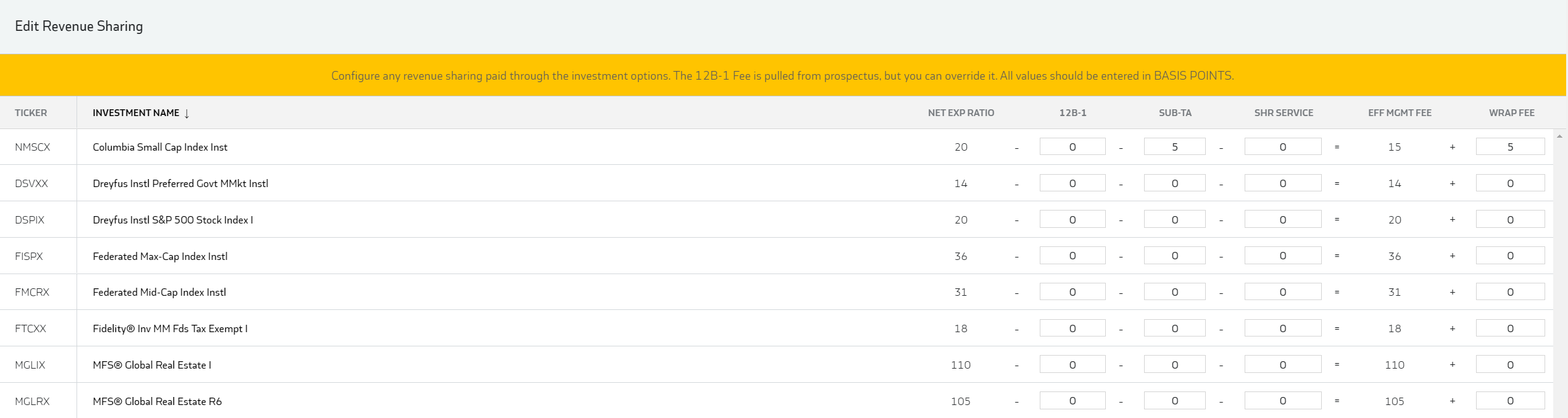Select the MGLRX ticker cell
Image resolution: width=1568 pixels, height=418 pixels.
[32, 401]
